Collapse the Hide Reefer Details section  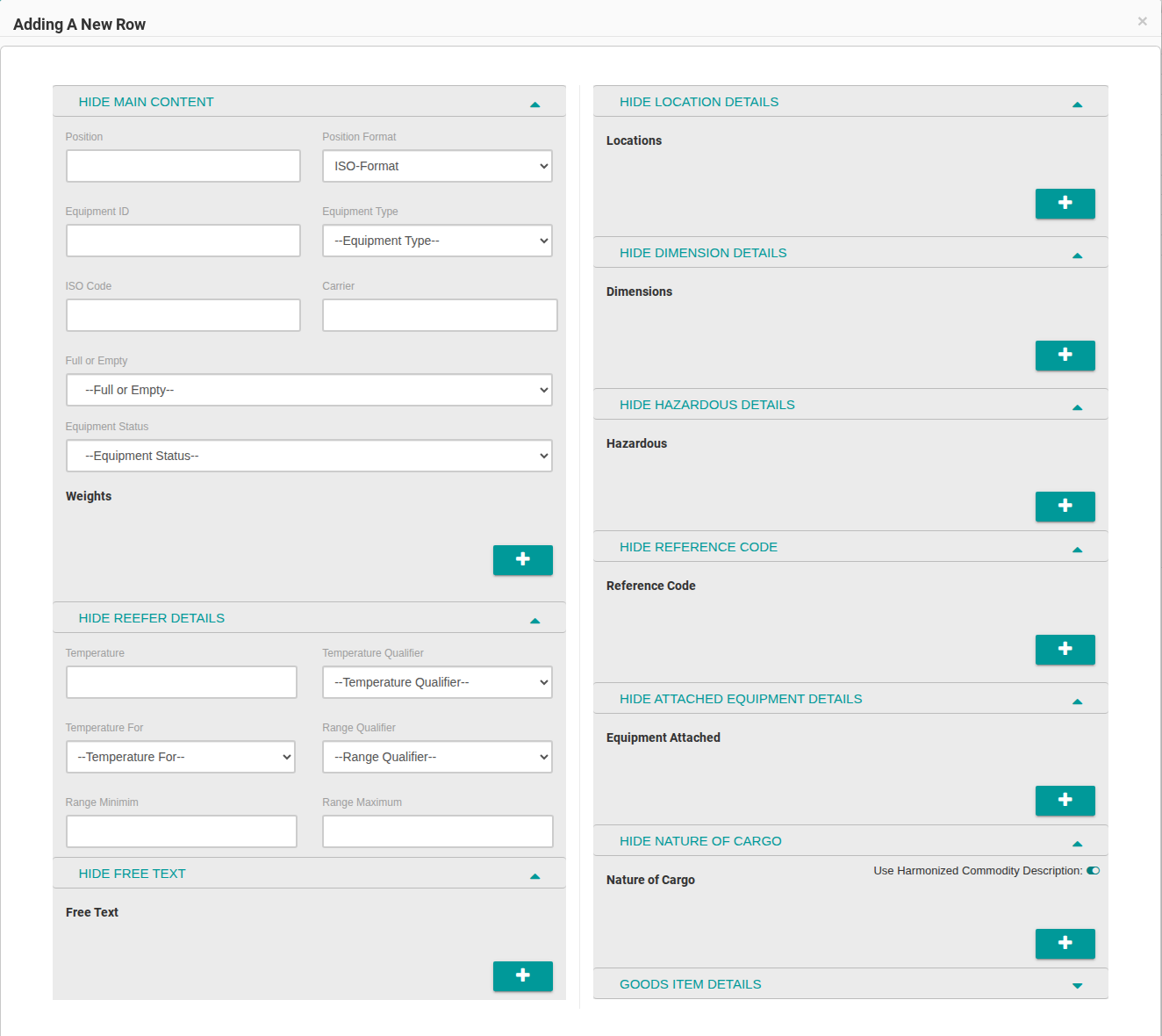pyautogui.click(x=309, y=618)
